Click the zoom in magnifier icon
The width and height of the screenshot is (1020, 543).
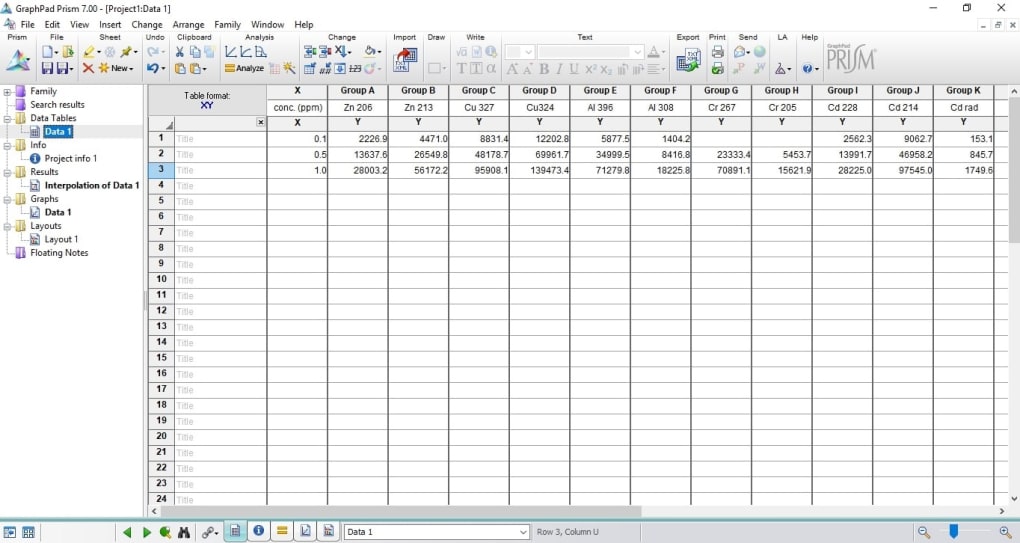point(1006,532)
